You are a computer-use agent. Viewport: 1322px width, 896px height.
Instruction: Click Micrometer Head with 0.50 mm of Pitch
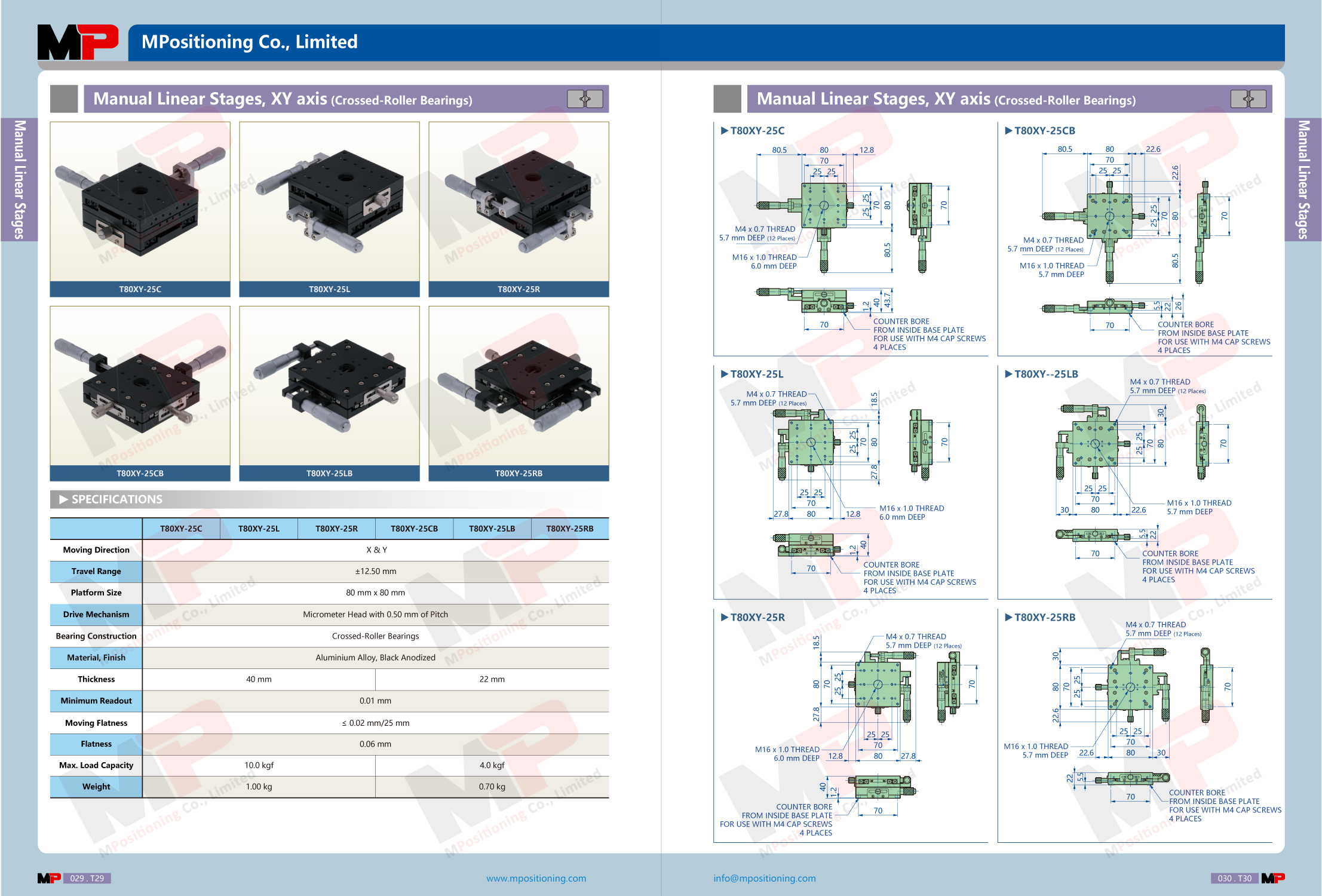tap(376, 615)
